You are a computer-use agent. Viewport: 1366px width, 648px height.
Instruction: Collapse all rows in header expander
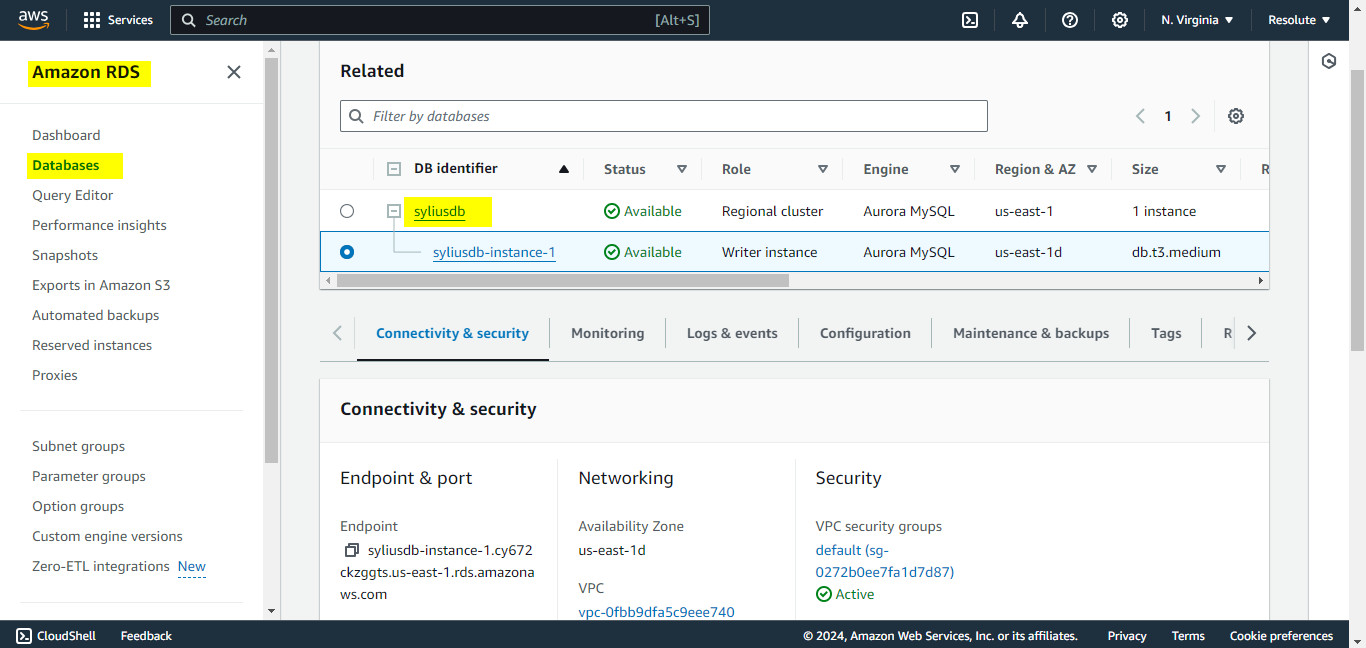[394, 169]
